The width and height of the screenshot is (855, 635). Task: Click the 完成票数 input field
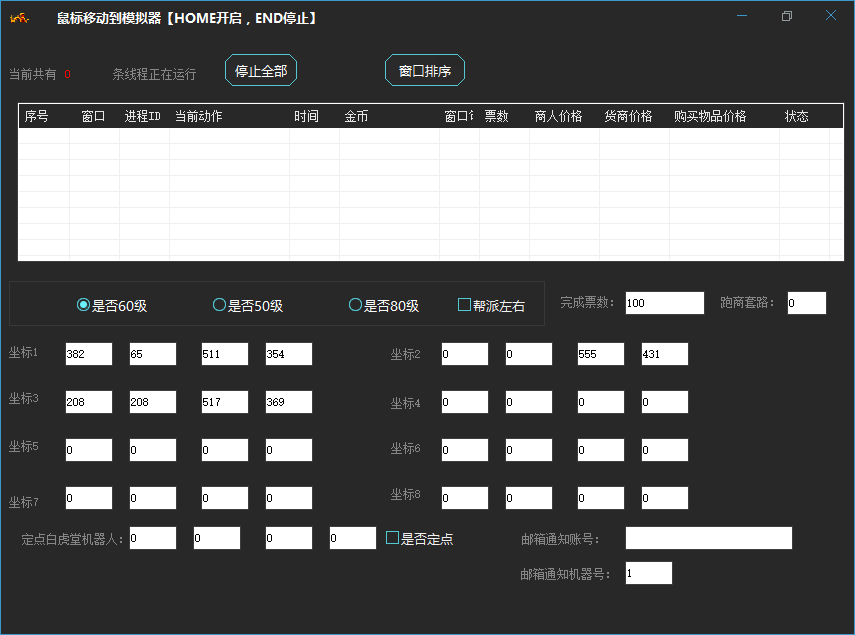coord(665,303)
